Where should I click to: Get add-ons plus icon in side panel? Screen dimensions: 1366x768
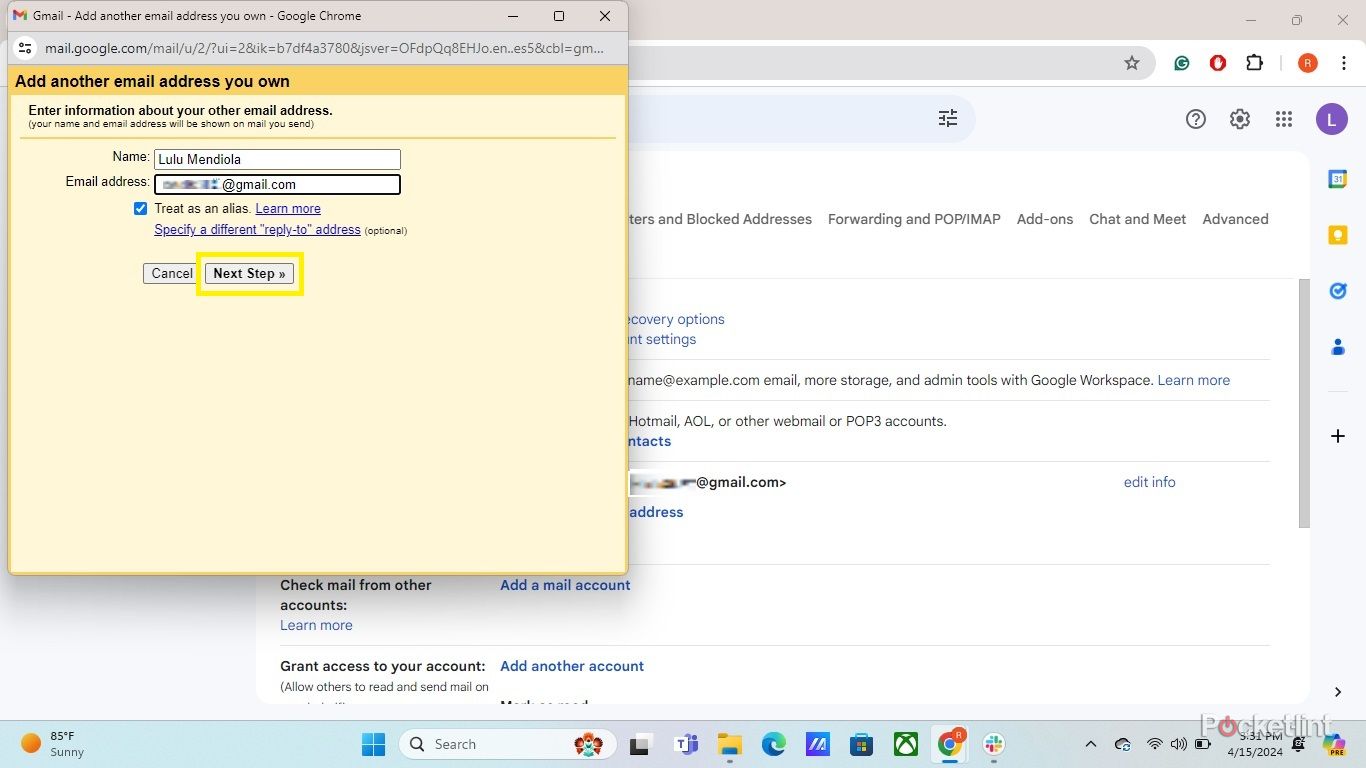1338,436
